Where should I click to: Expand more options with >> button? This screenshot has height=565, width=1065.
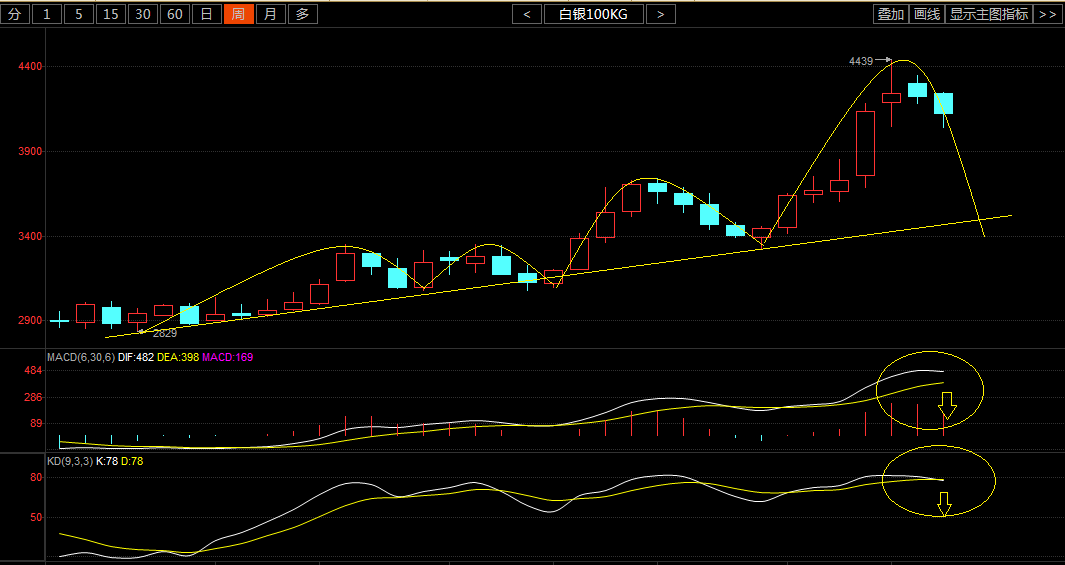[1047, 14]
